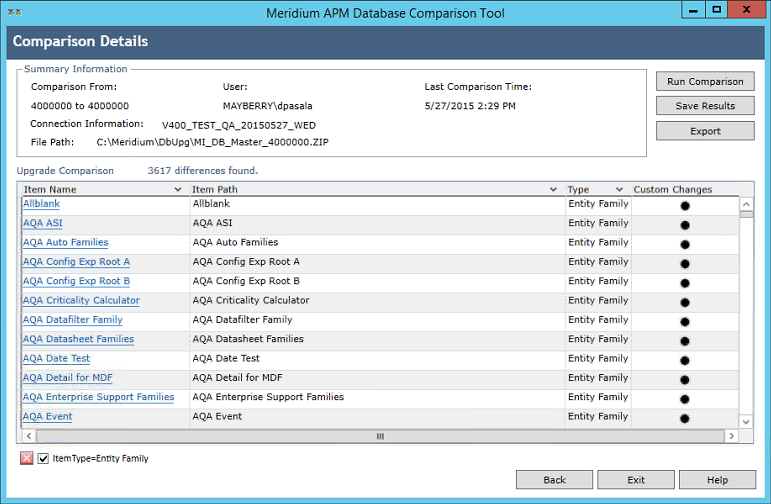This screenshot has width=771, height=504.
Task: Click the custom change dot for AQA Event
Action: [684, 418]
